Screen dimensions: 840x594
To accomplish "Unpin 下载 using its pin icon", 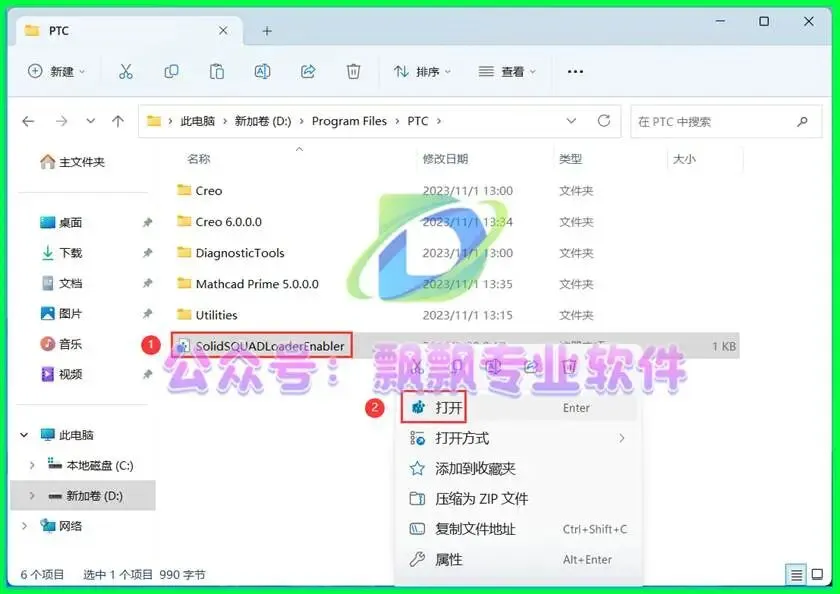I will 147,253.
